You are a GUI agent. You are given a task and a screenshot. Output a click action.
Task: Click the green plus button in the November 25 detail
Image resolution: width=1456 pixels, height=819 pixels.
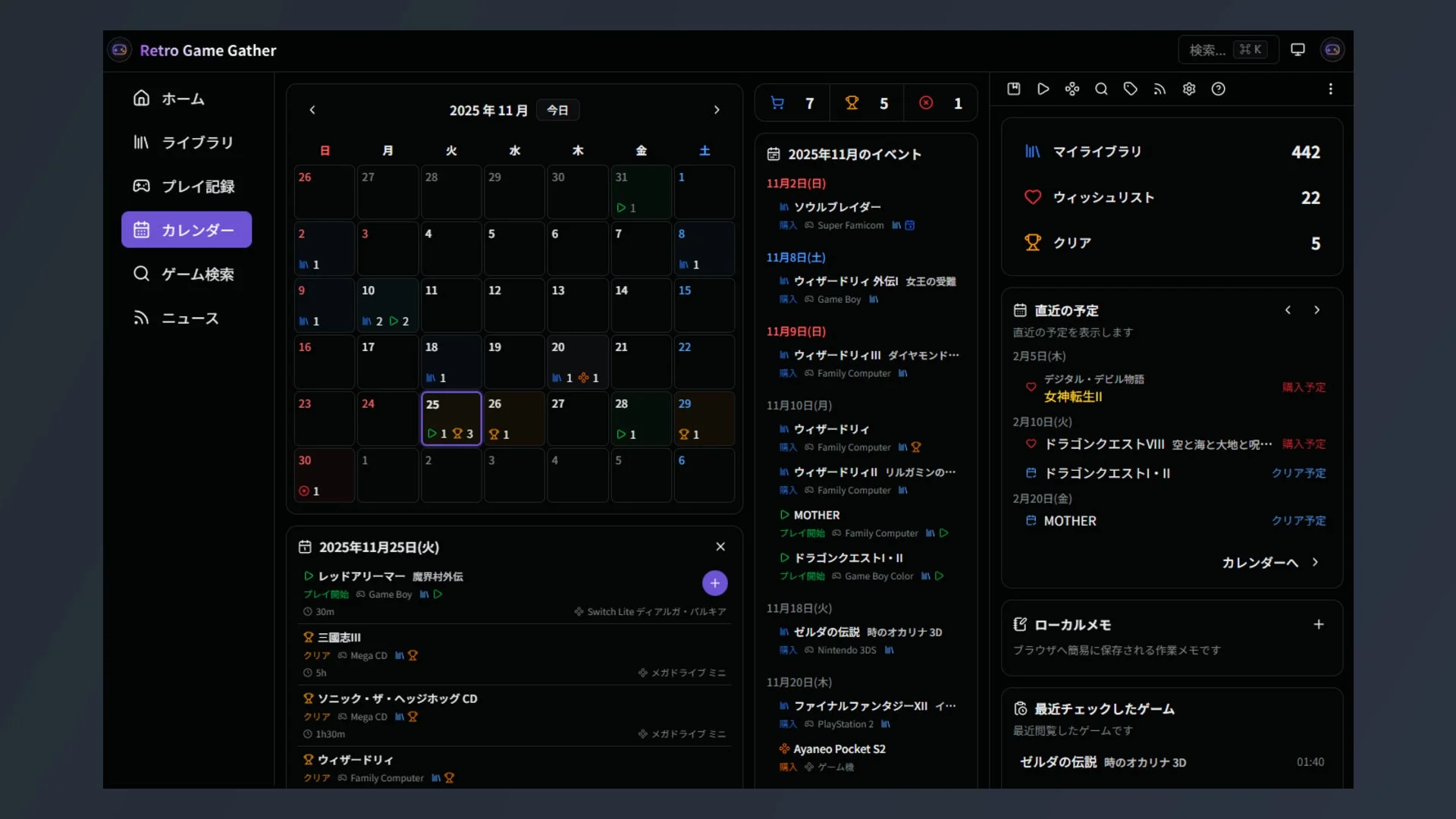[714, 583]
